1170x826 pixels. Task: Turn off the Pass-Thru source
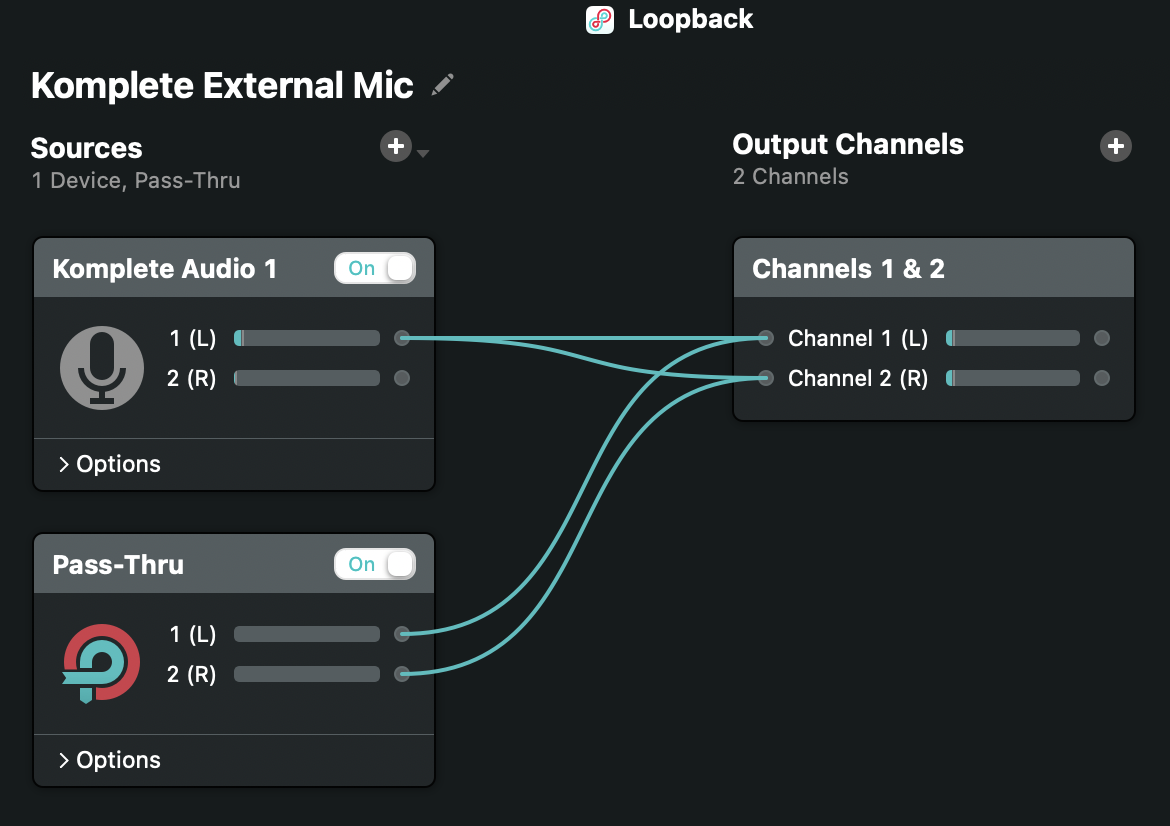point(375,564)
